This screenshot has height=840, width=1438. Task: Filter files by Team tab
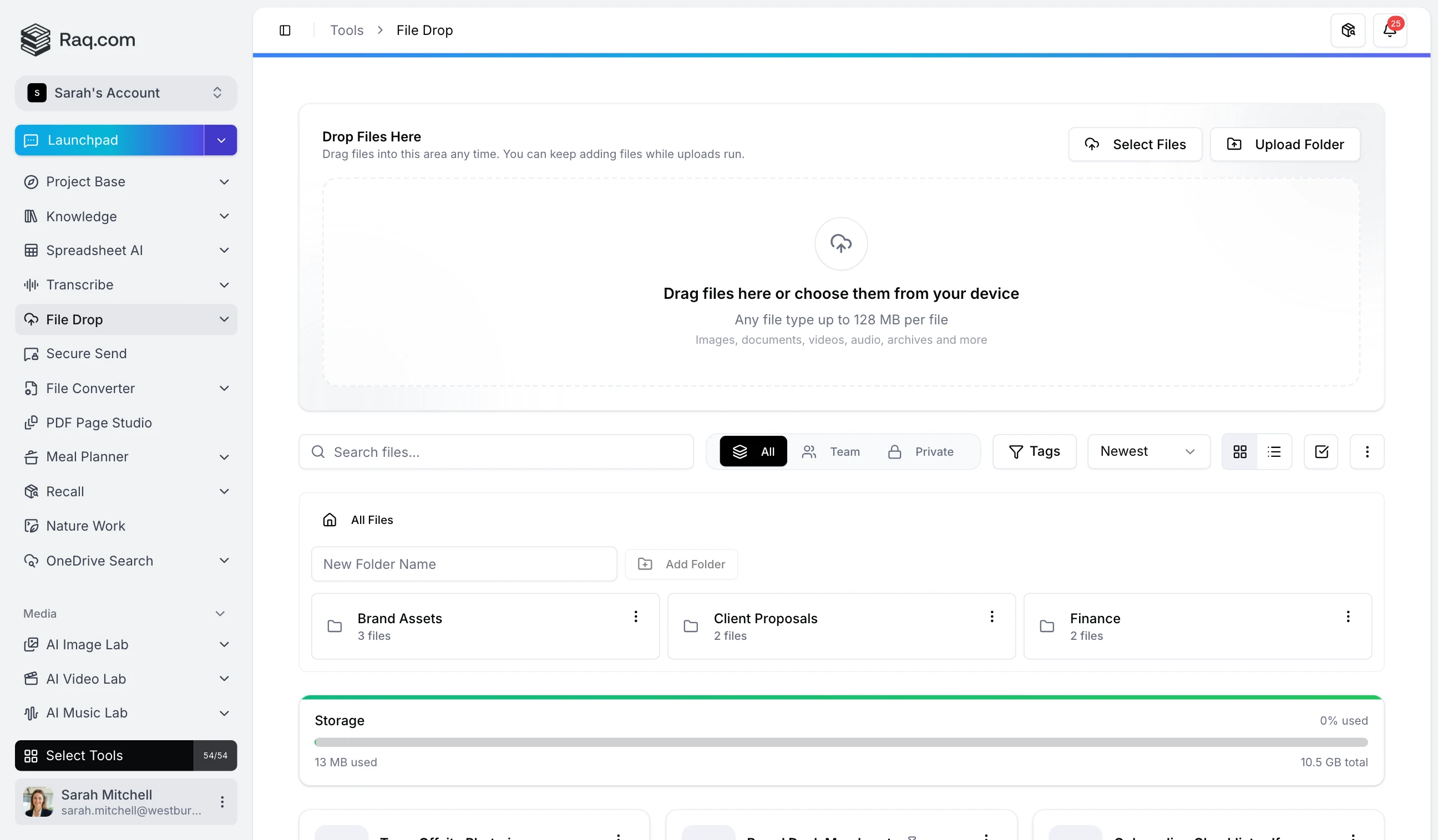831,452
